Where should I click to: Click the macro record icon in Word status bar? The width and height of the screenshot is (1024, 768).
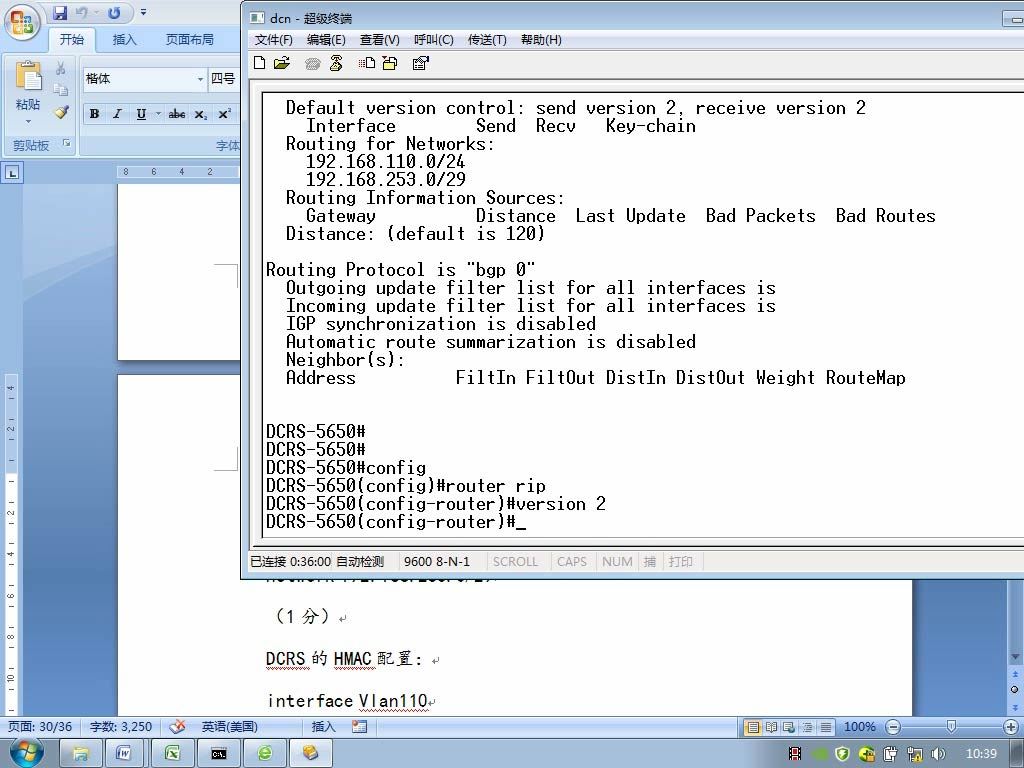point(359,726)
